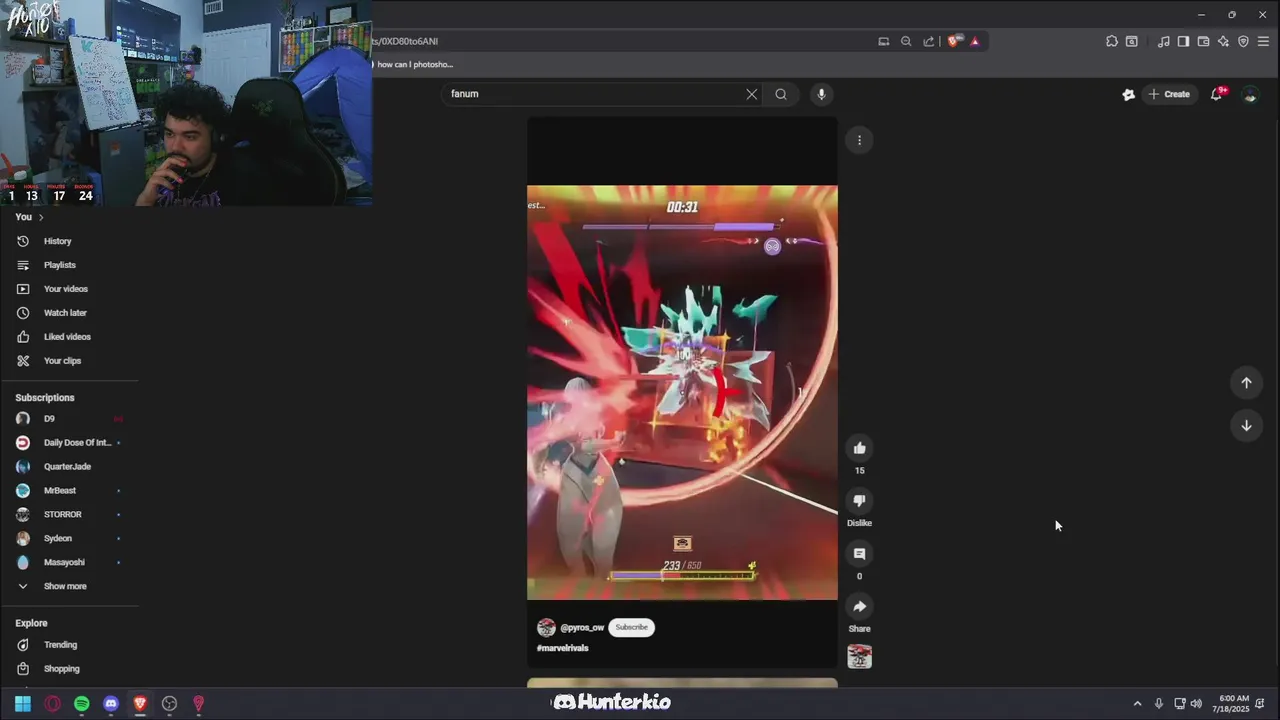
Task: Like the Marvel Rivals short
Action: (859, 448)
